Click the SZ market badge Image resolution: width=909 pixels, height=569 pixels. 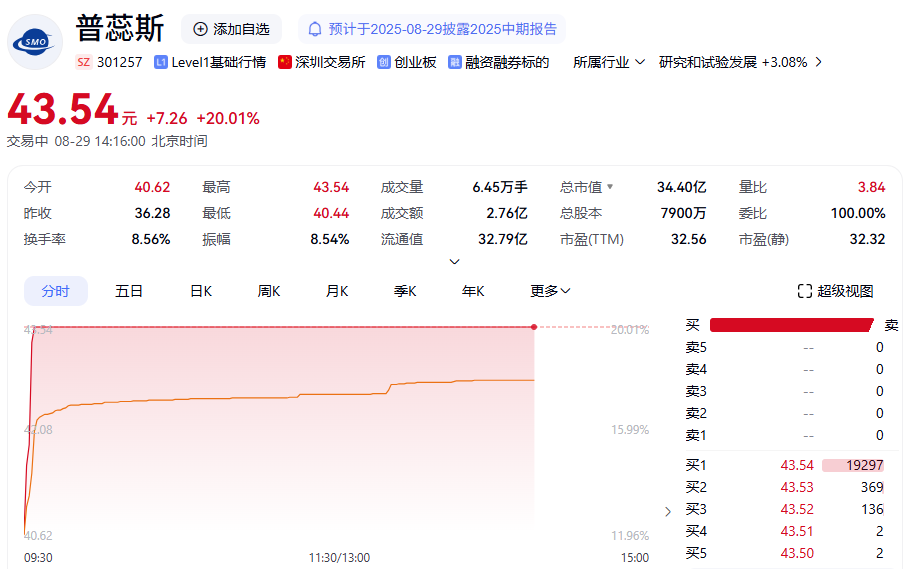83,62
